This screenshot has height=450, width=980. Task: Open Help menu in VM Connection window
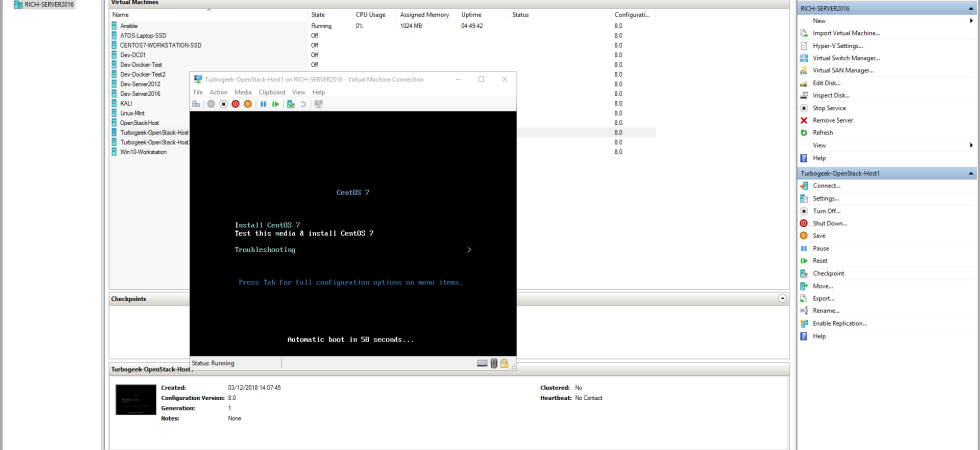319,92
